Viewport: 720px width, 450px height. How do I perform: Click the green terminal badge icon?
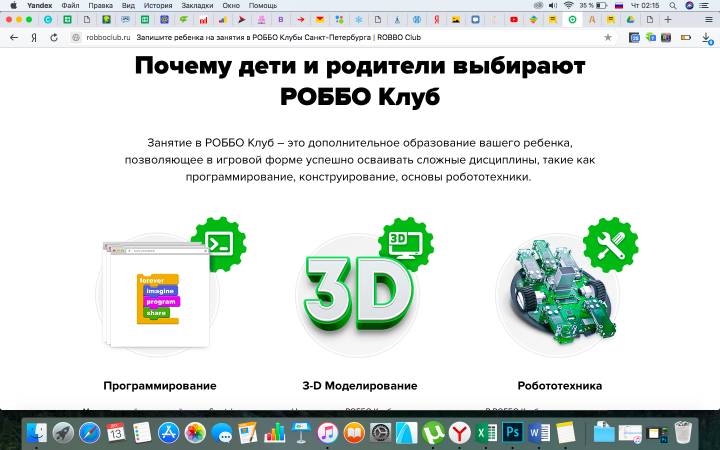tap(219, 244)
